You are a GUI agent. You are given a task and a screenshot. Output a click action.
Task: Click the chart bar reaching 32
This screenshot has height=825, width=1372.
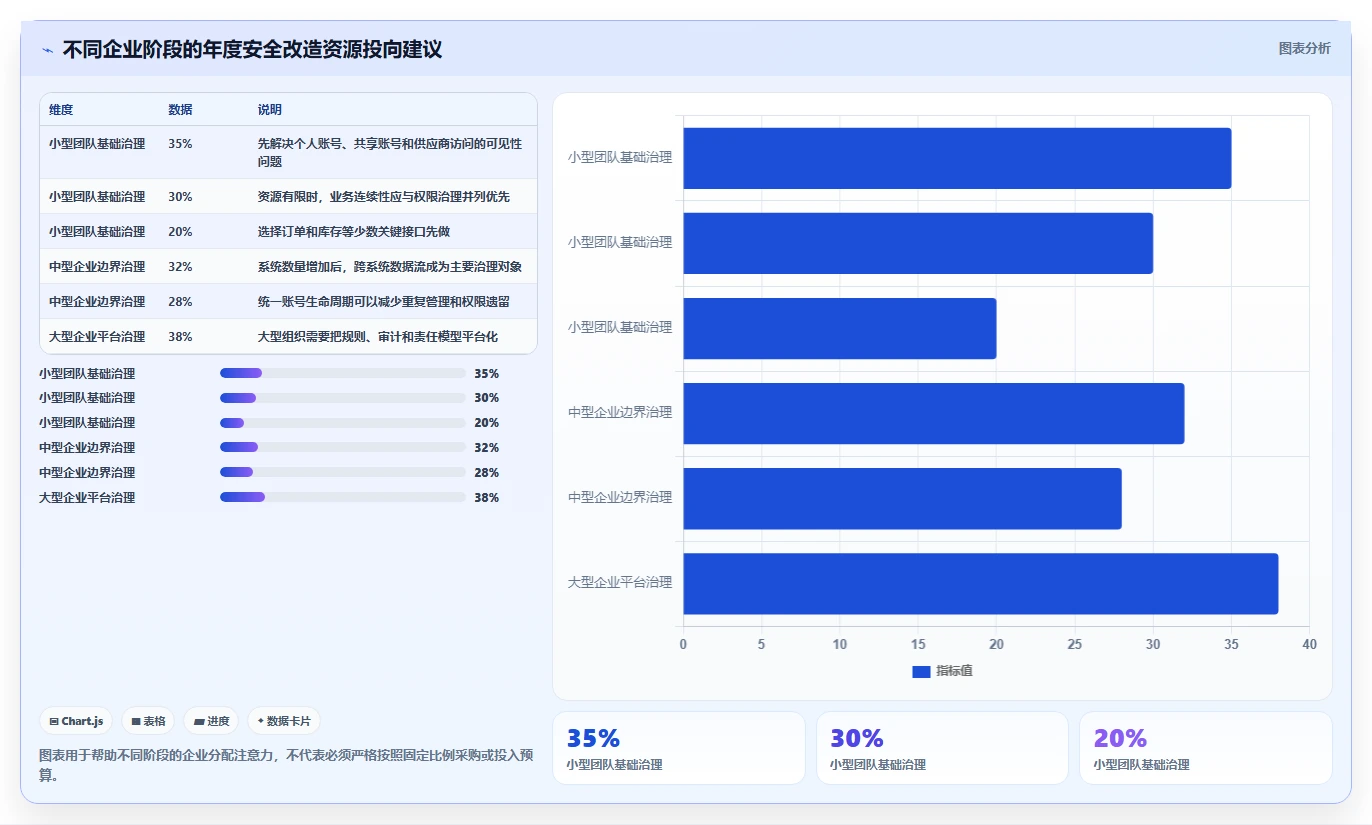click(933, 413)
